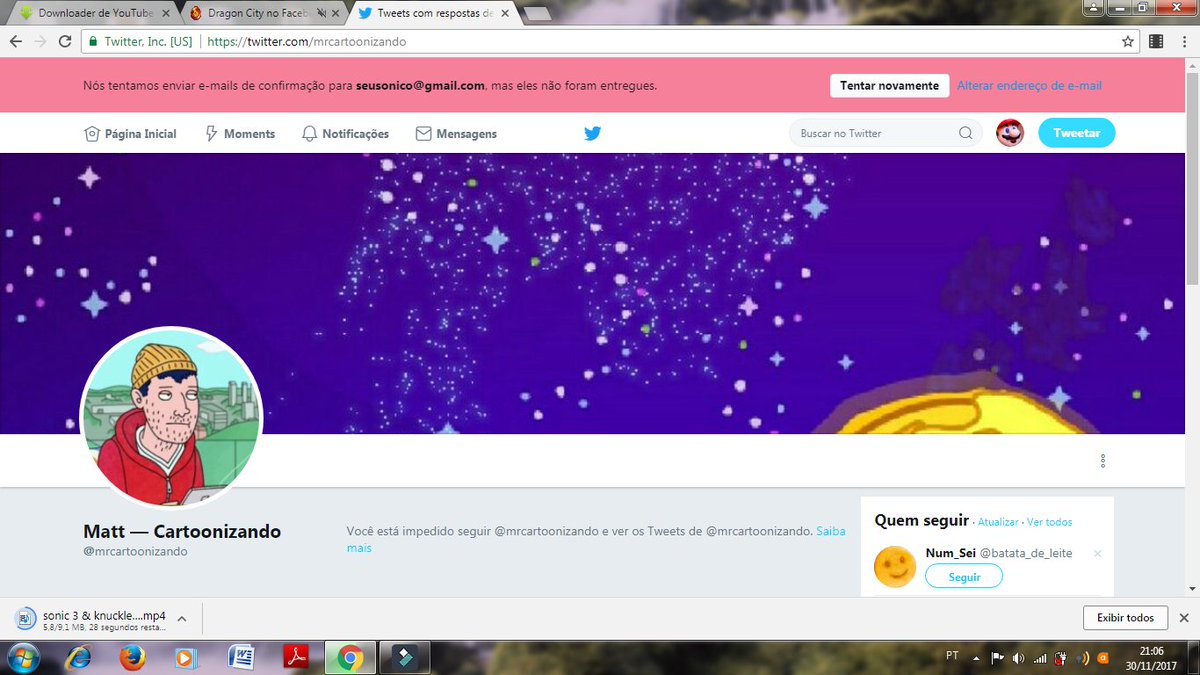Open Num_Sei's smiley avatar

[x=895, y=567]
